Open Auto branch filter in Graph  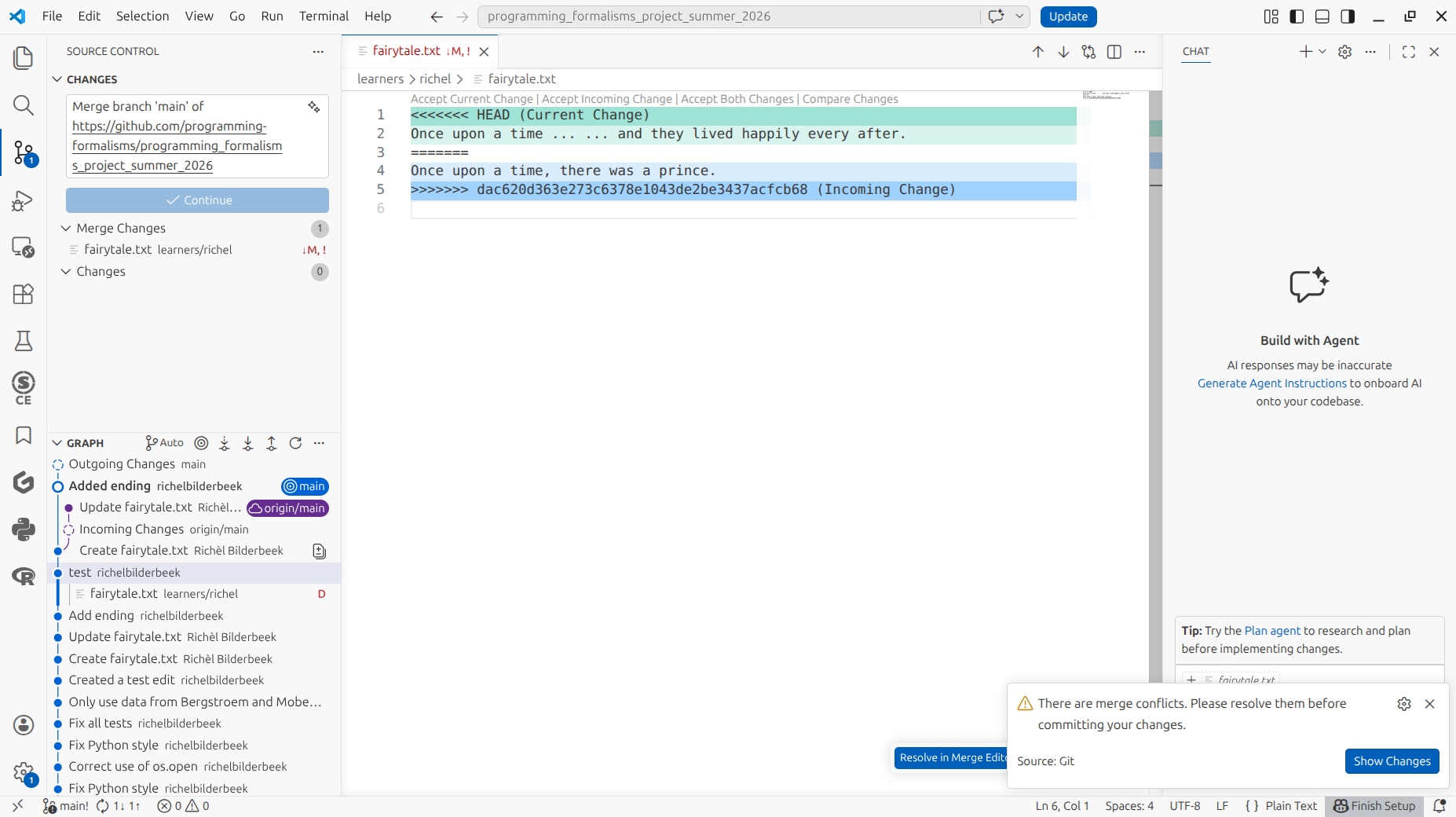click(164, 443)
